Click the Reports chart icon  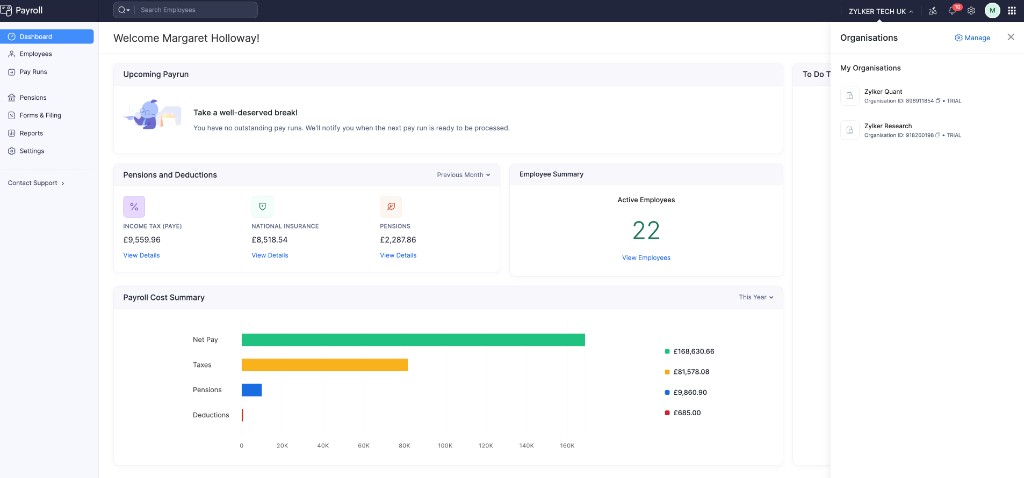pos(11,133)
